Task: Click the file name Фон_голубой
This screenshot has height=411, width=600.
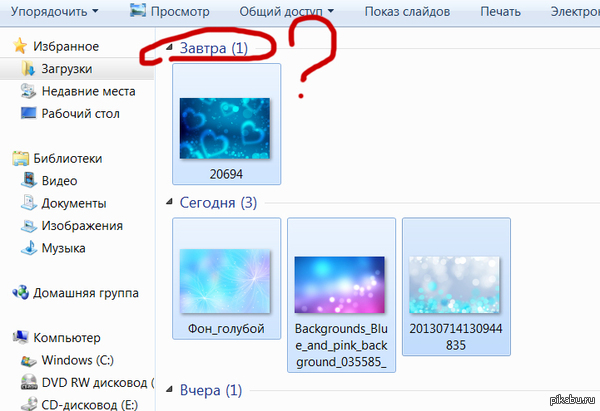Action: [x=226, y=329]
